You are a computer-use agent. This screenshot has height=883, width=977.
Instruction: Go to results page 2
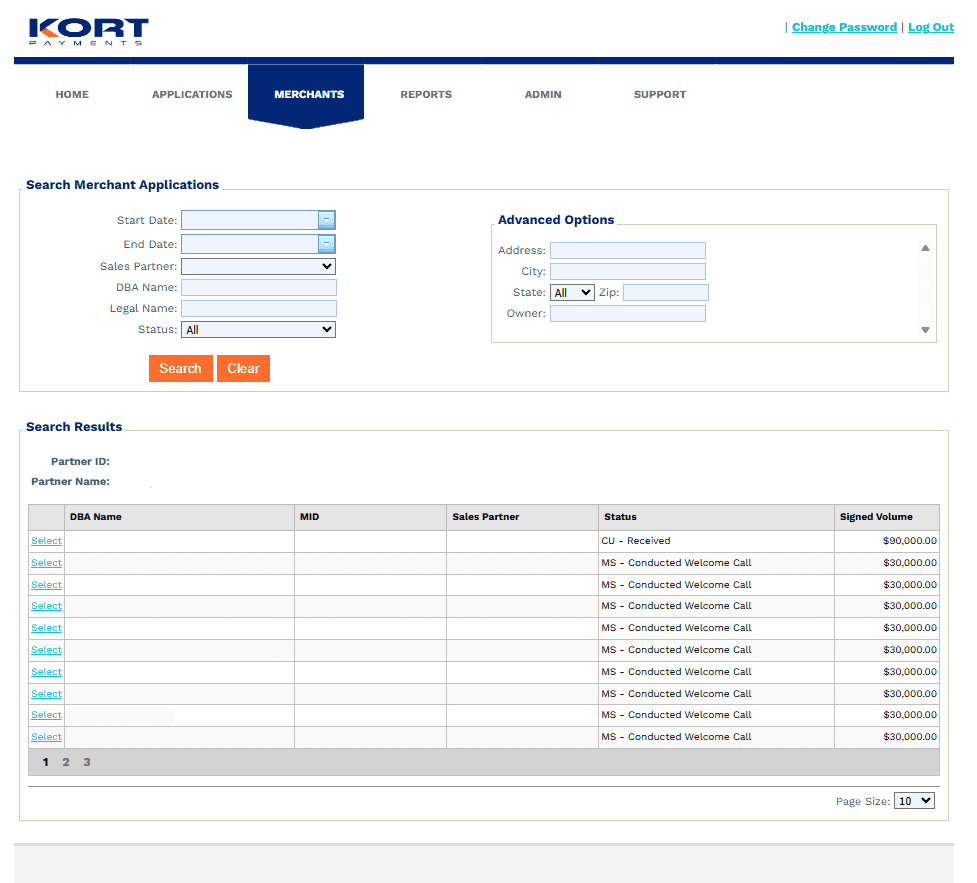[66, 762]
